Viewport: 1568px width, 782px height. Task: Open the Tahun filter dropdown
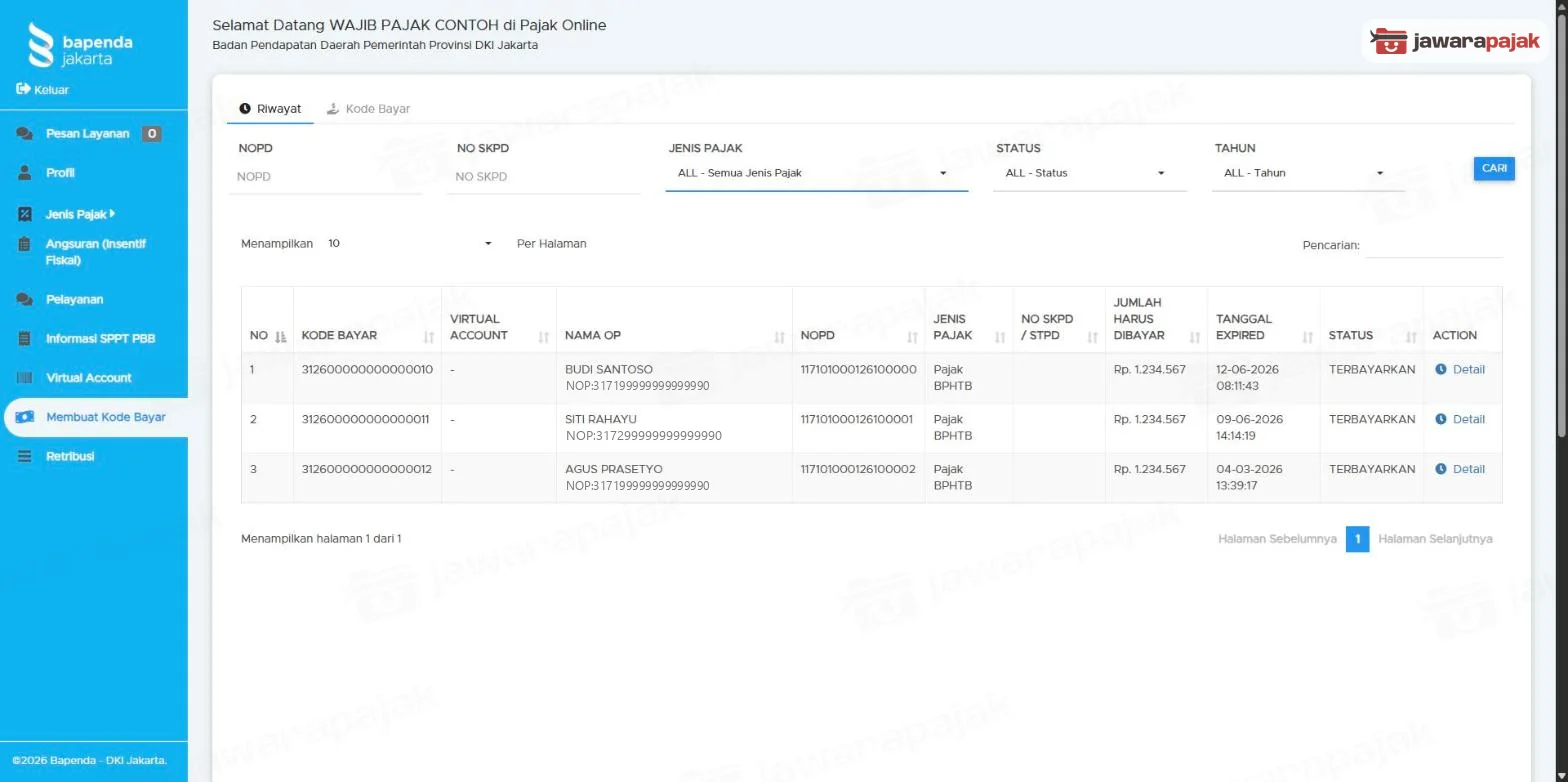[1308, 173]
